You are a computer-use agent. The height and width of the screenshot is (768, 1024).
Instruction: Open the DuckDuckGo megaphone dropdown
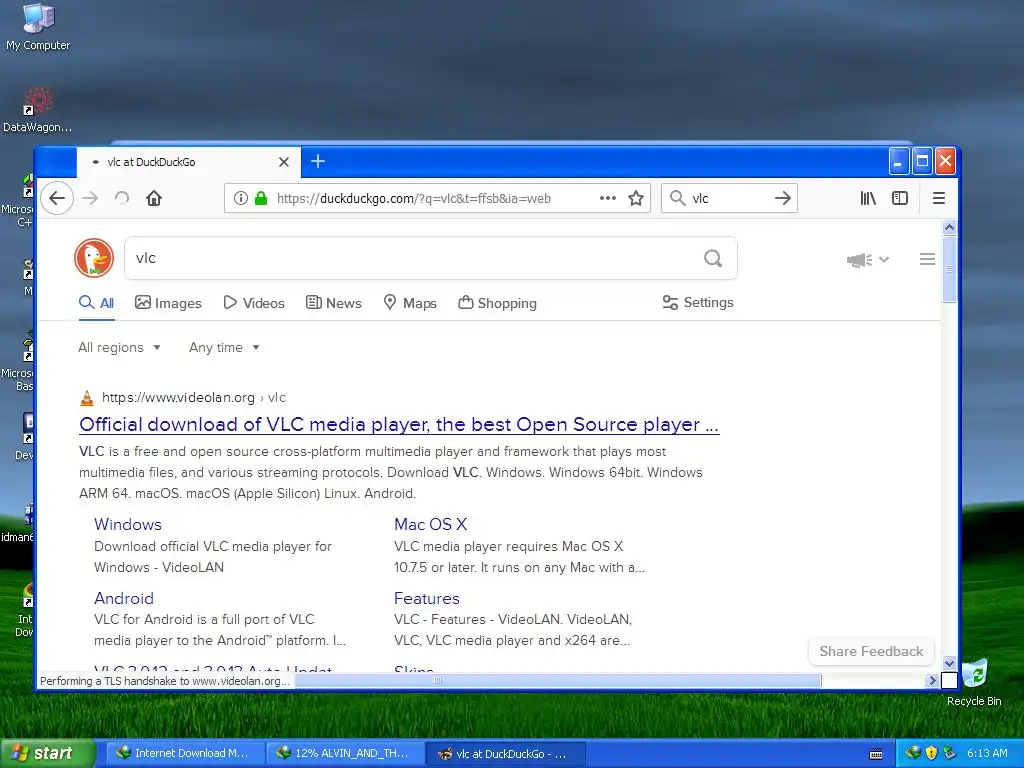(868, 260)
